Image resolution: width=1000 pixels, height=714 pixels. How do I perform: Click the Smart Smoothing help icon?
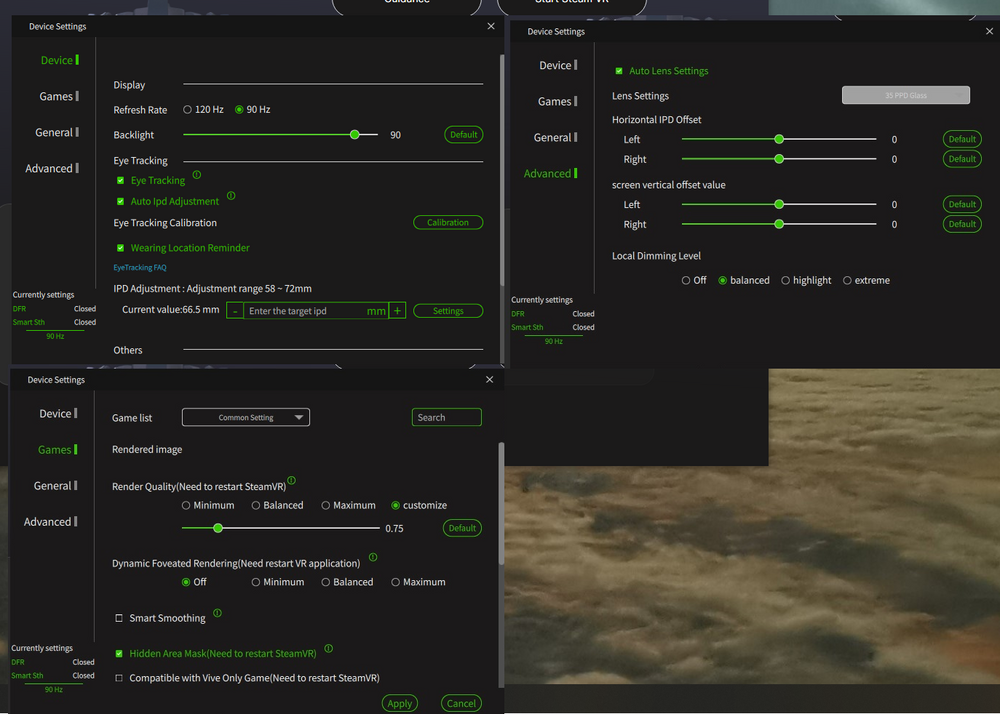[217, 612]
